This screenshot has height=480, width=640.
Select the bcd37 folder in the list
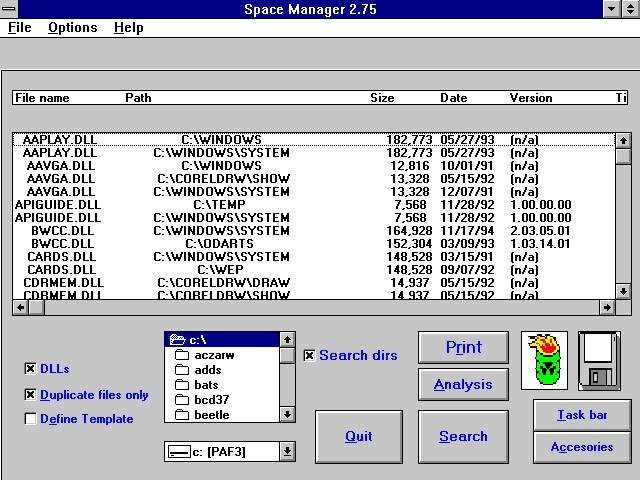click(212, 400)
